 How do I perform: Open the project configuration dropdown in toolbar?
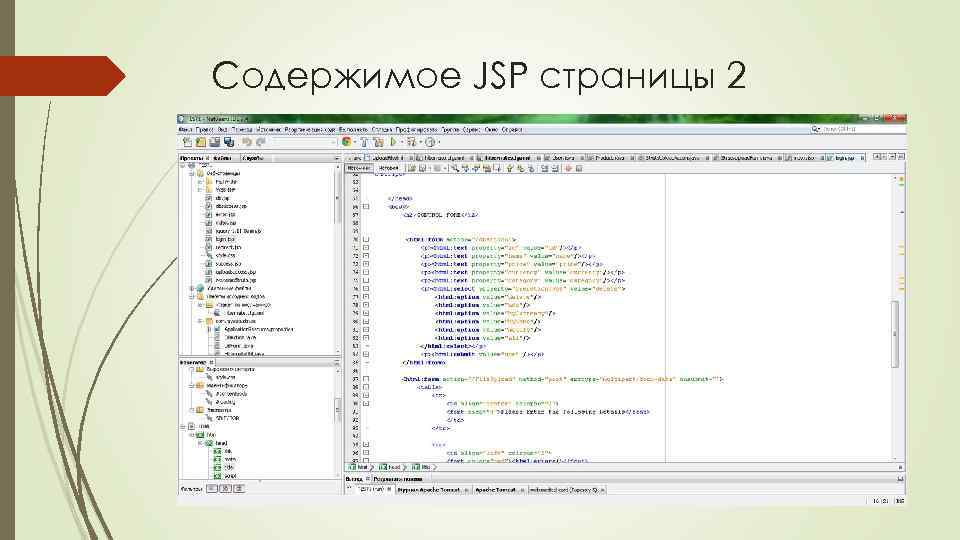click(303, 142)
